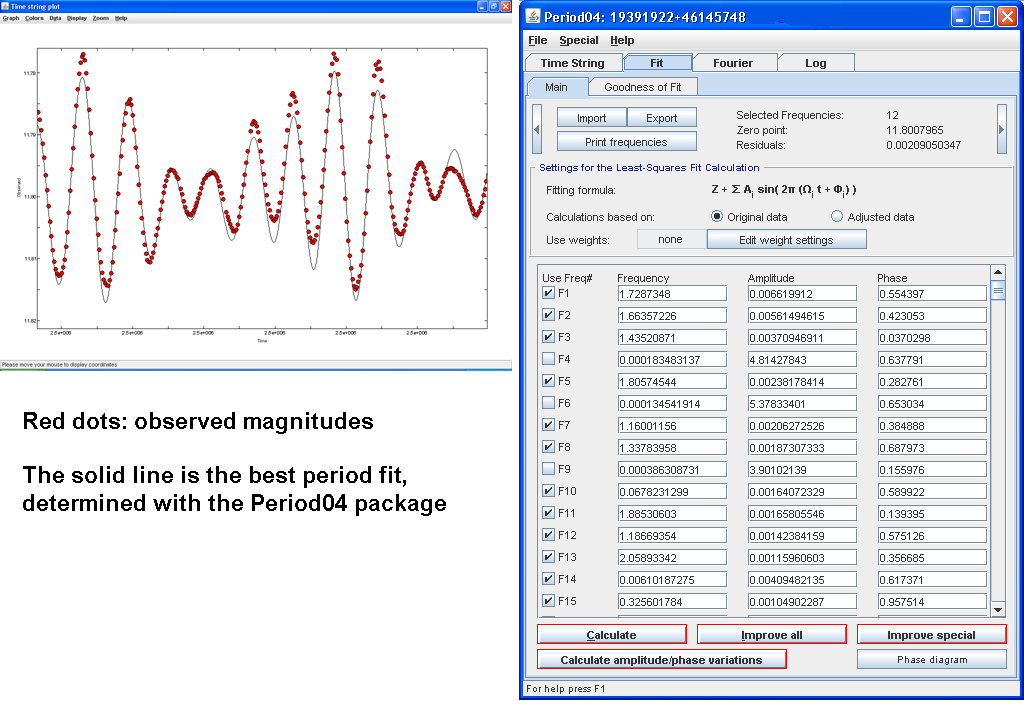Open Help menu in Period04

coord(622,40)
